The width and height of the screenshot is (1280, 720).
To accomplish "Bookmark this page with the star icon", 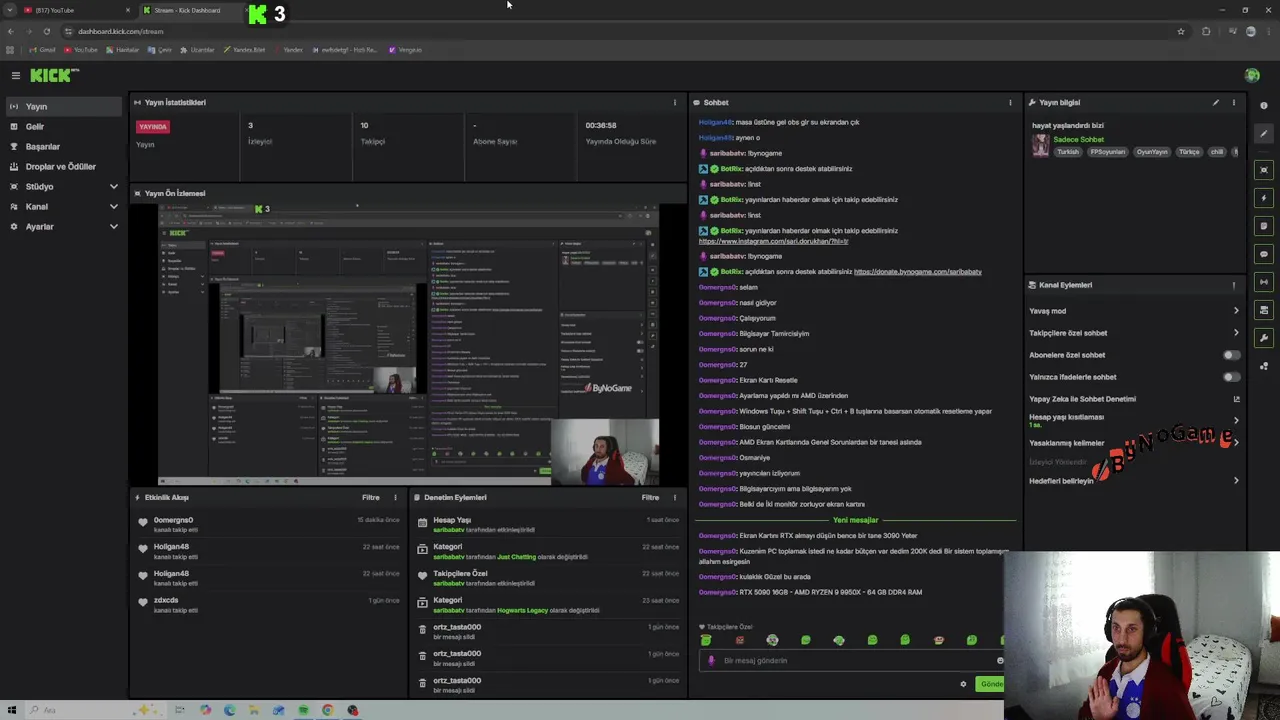I will (1181, 31).
